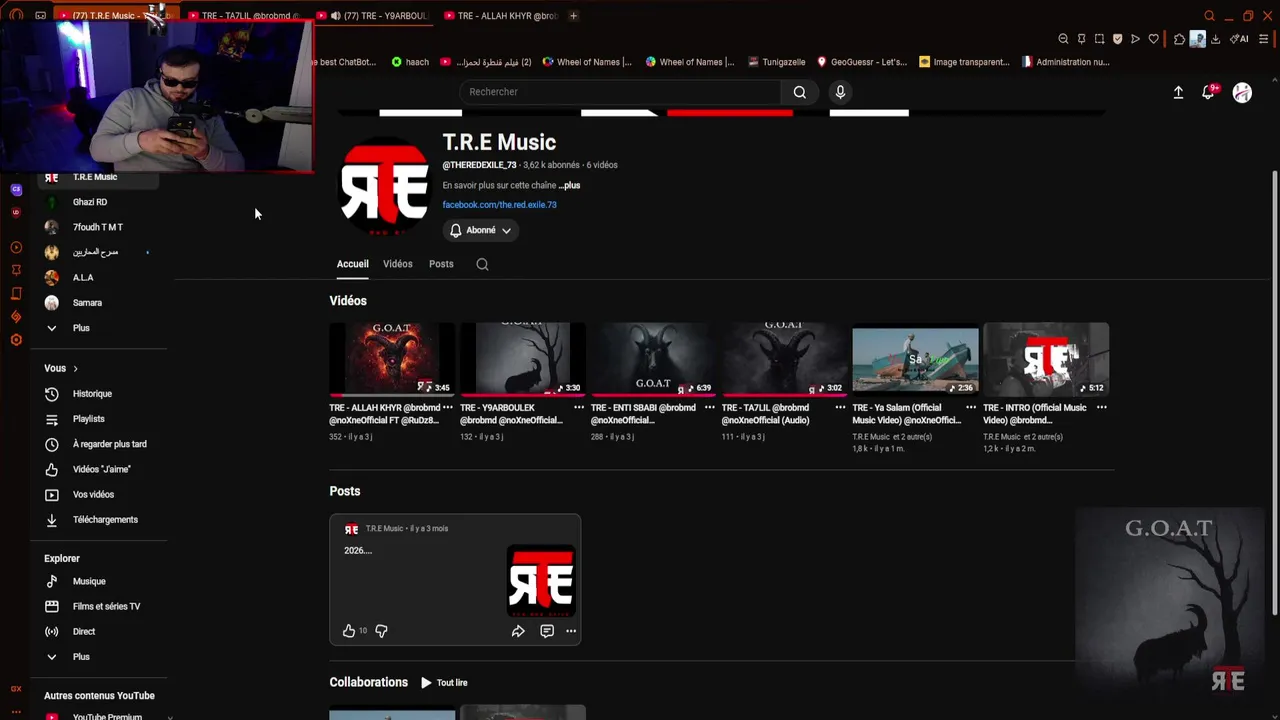The image size is (1280, 720).
Task: Open options menu for TRE - Y9ARBOULEK video
Action: click(578, 408)
